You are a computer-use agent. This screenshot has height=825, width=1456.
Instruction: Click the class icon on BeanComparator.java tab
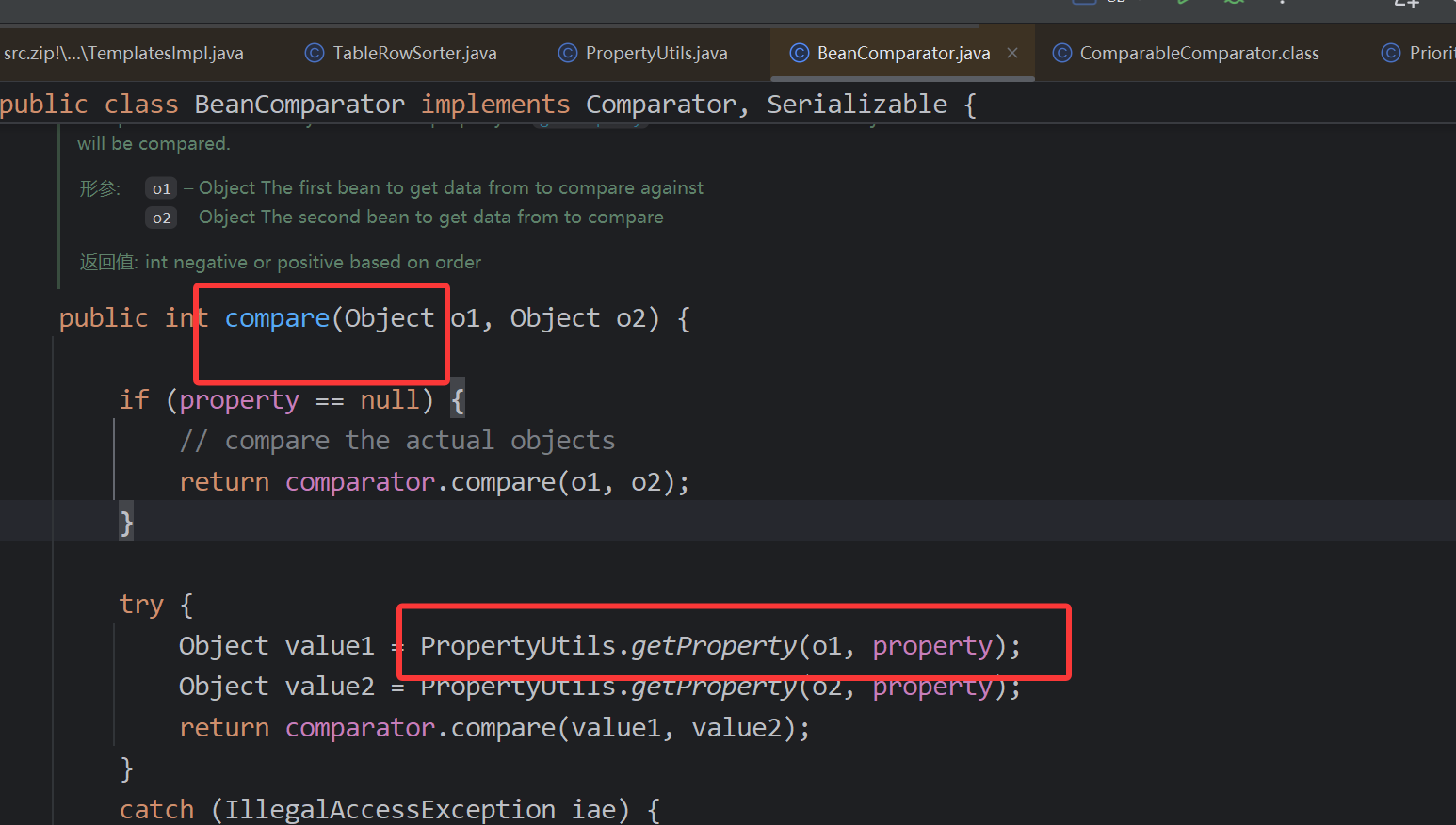tap(799, 54)
